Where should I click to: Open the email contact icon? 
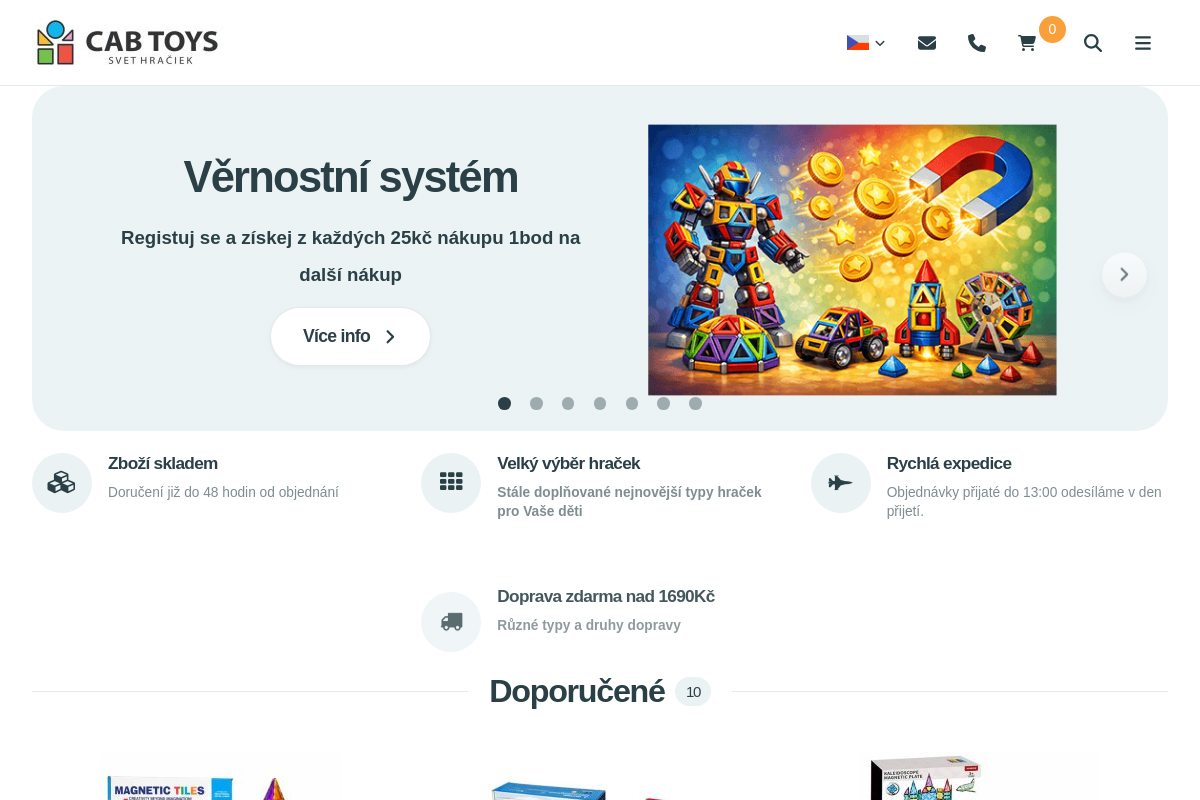(926, 43)
